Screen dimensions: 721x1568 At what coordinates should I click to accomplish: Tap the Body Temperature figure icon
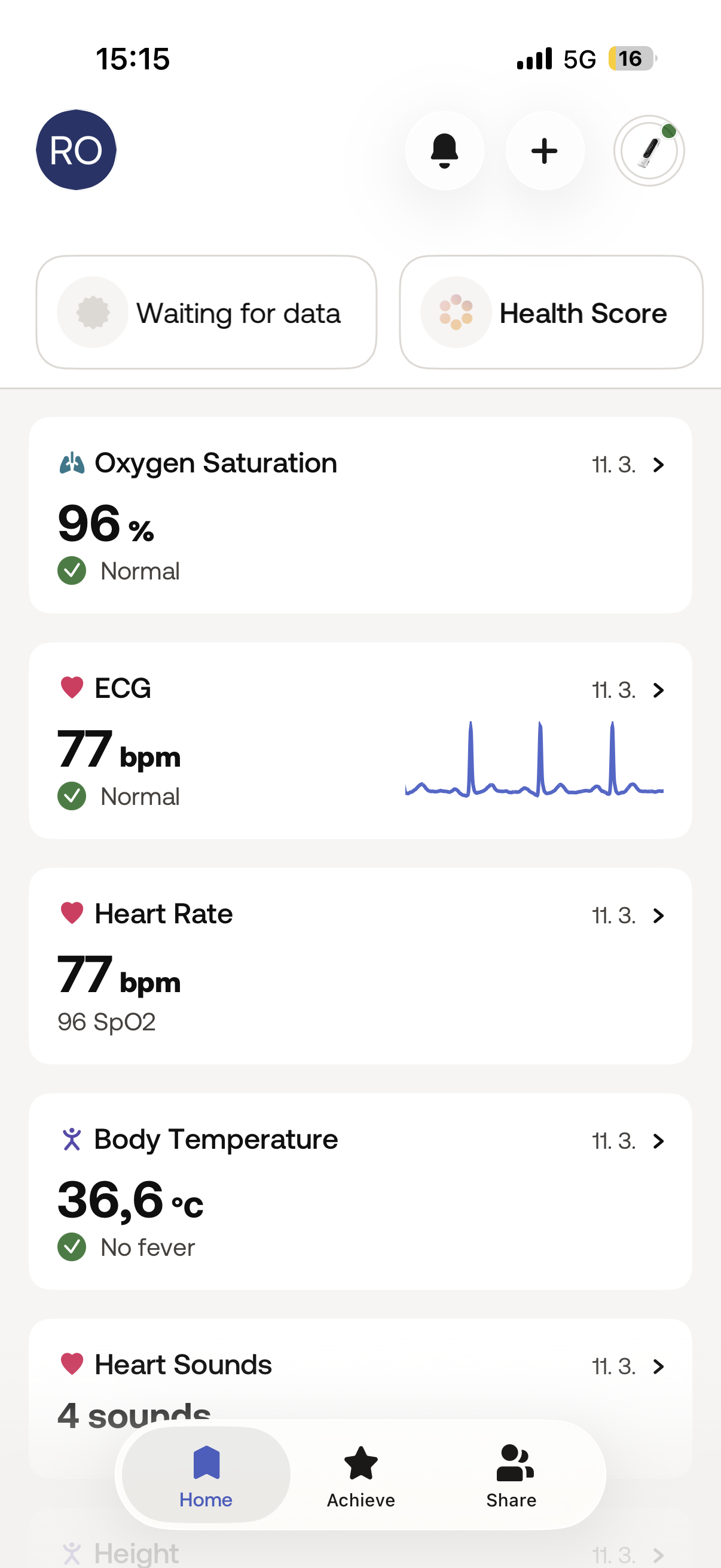72,1139
